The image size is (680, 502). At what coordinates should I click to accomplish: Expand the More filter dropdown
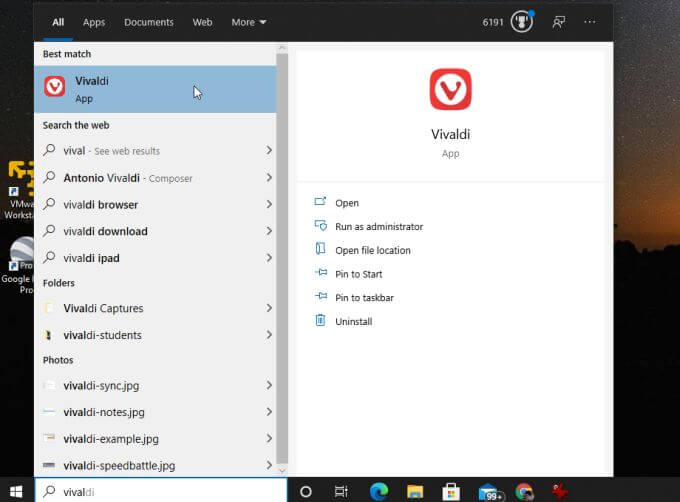click(x=248, y=22)
